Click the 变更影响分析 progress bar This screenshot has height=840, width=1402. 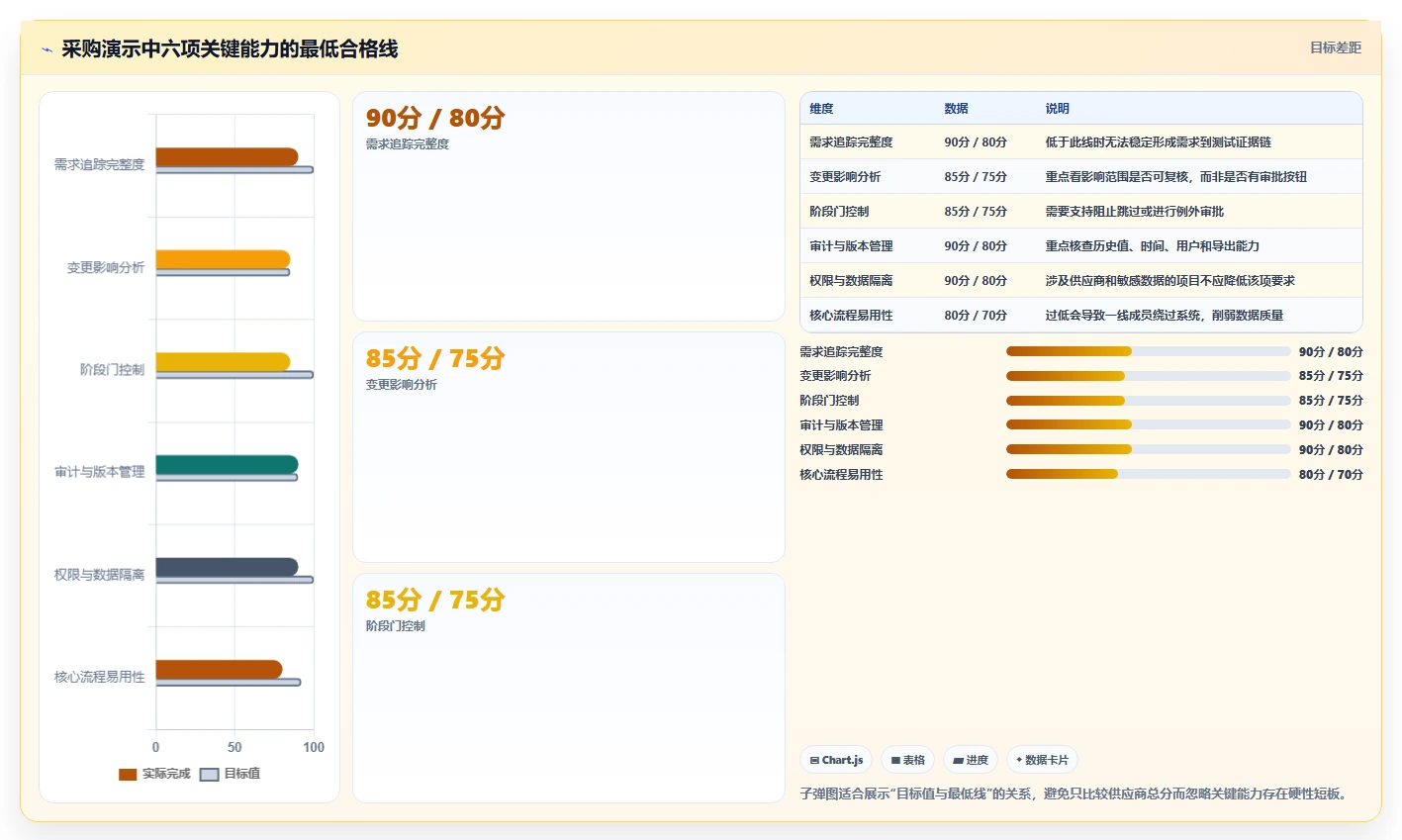1149,376
